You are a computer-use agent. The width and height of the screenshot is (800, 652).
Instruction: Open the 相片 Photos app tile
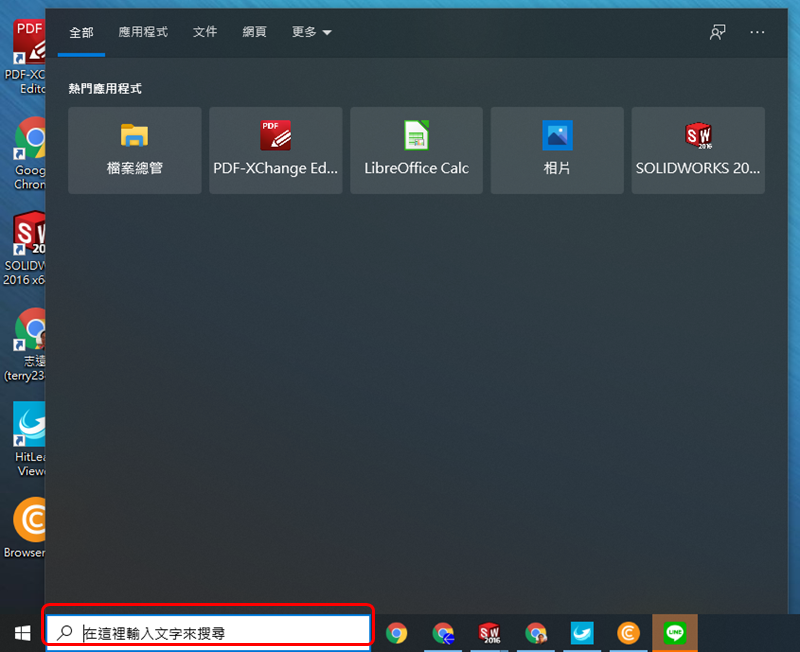pyautogui.click(x=557, y=150)
